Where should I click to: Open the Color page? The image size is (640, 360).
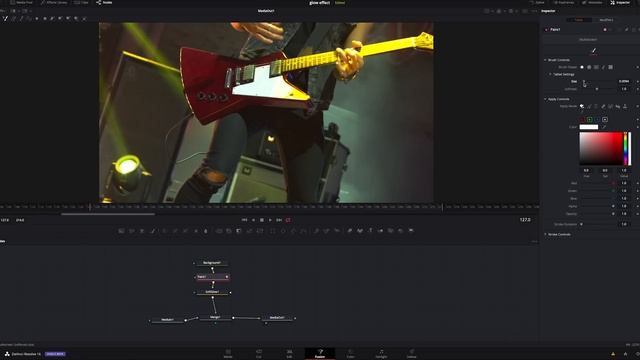click(350, 353)
